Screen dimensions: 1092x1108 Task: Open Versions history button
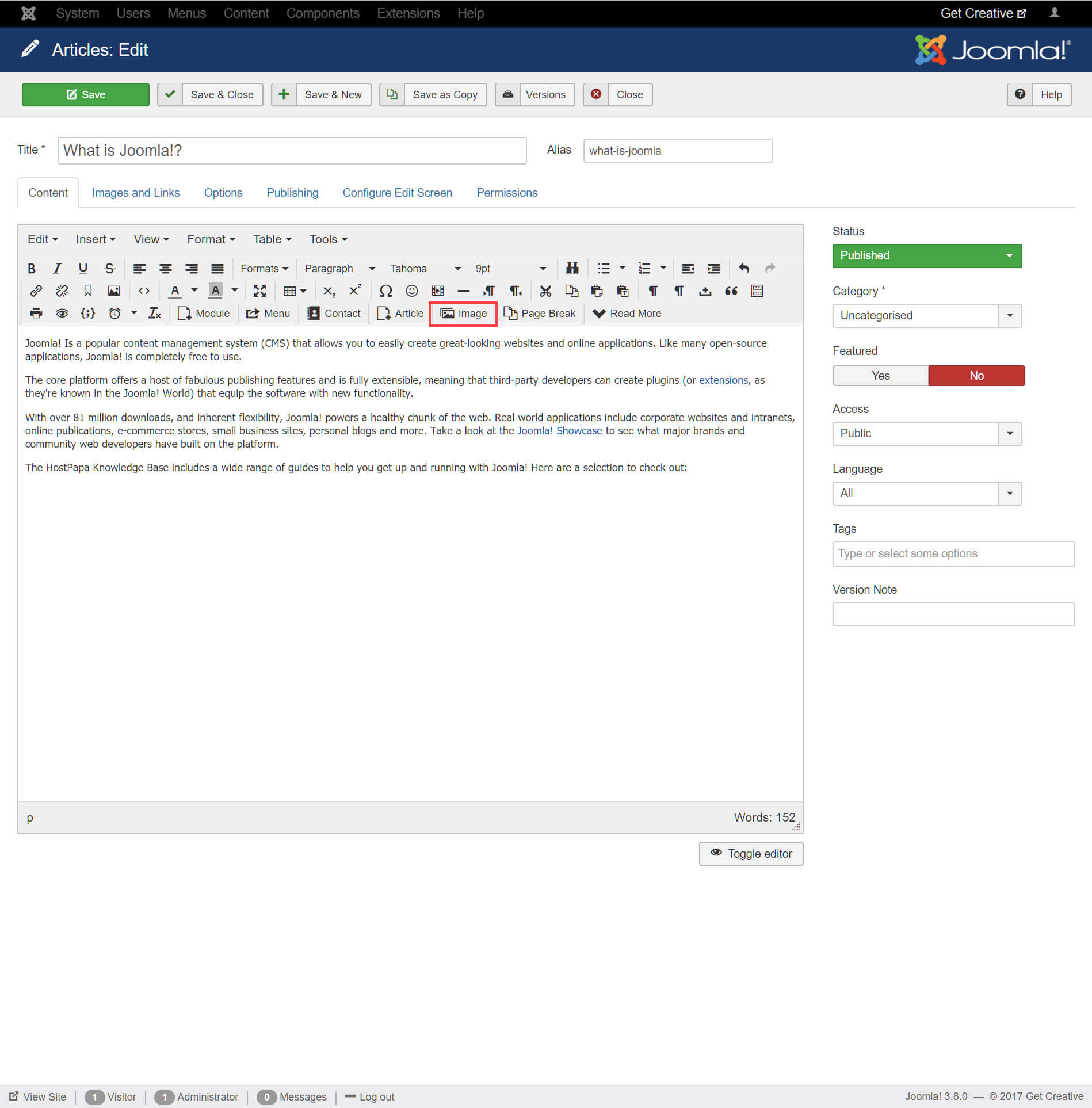(535, 95)
